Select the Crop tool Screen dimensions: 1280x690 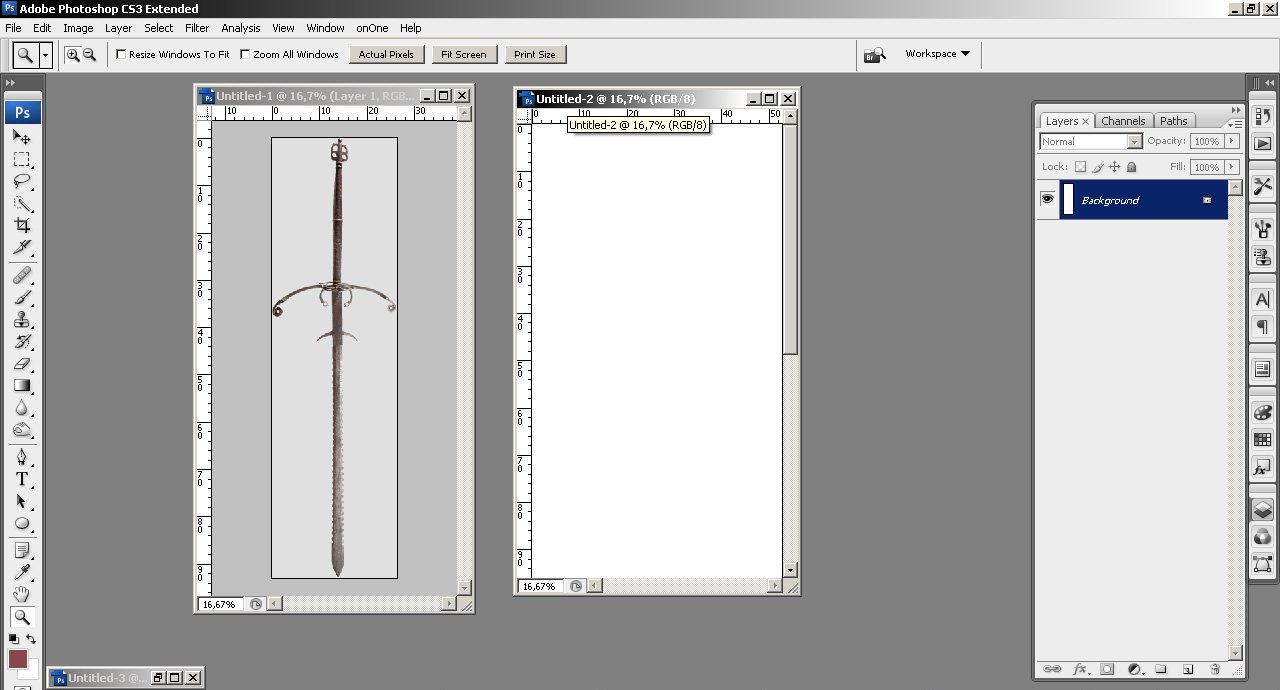(21, 226)
